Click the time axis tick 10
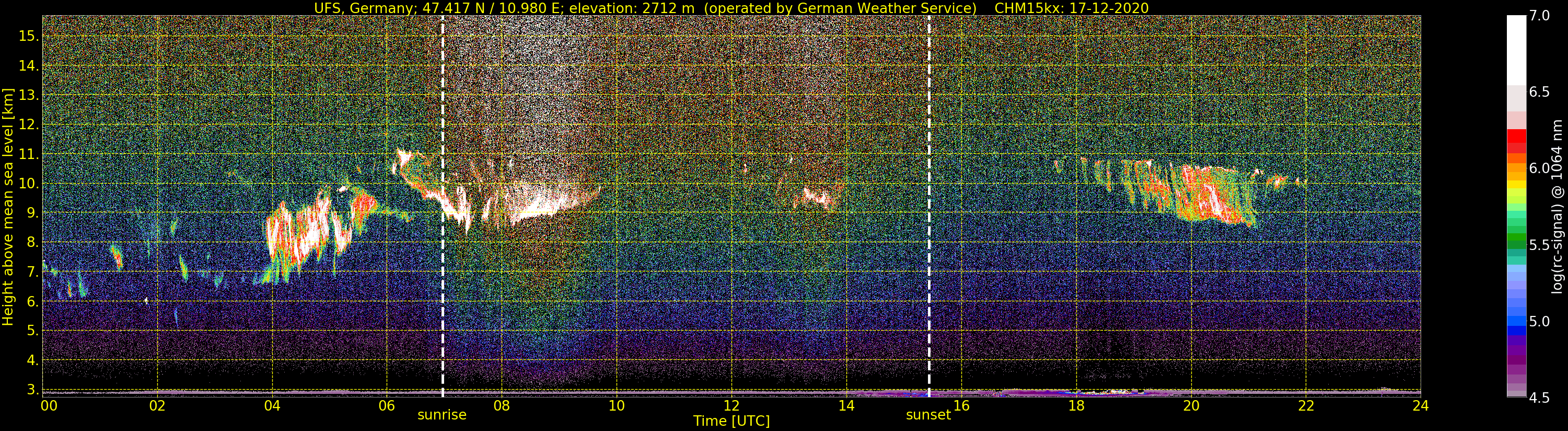 tap(617, 405)
